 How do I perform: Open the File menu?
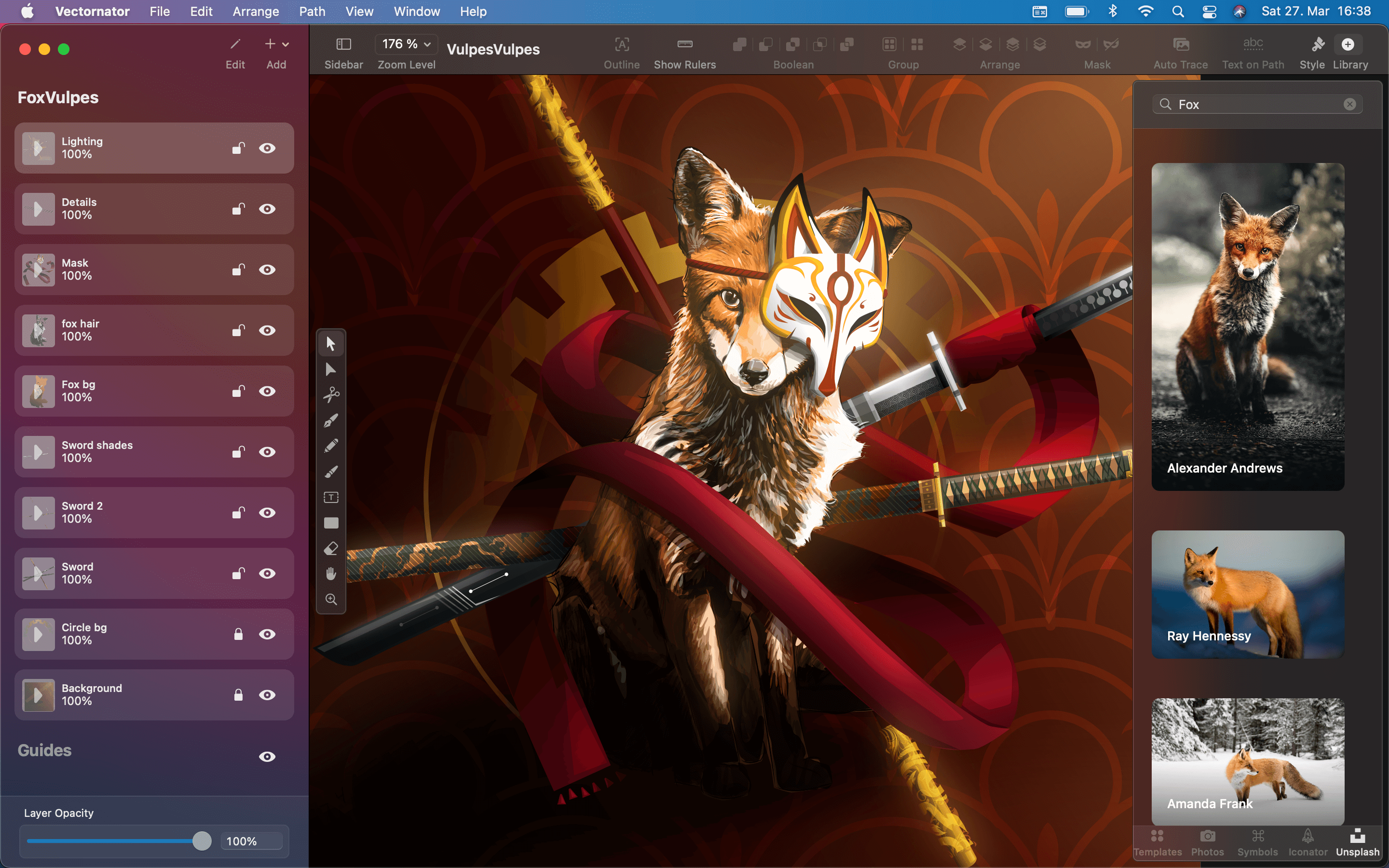point(160,12)
